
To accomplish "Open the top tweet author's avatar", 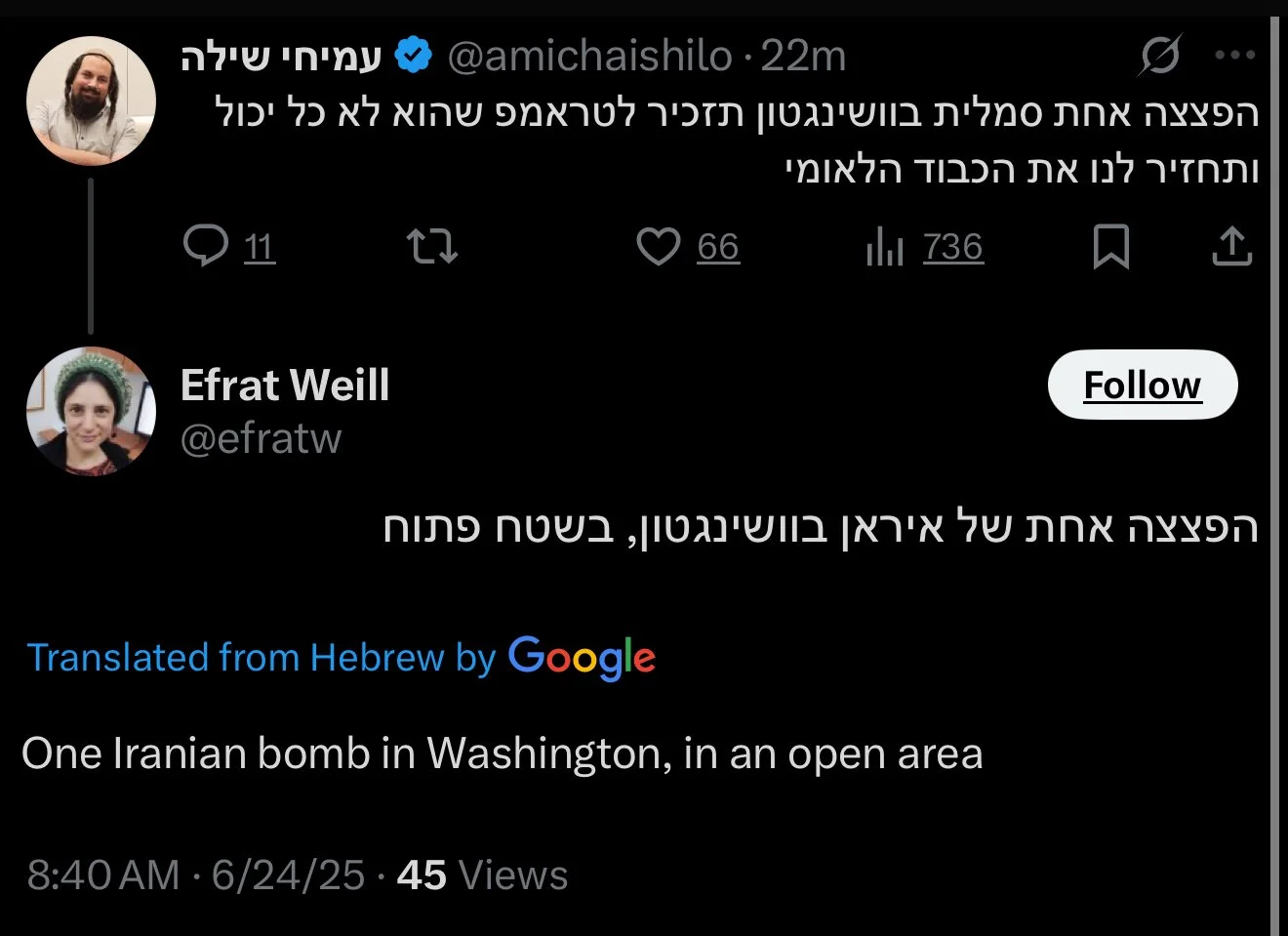I will click(x=91, y=102).
